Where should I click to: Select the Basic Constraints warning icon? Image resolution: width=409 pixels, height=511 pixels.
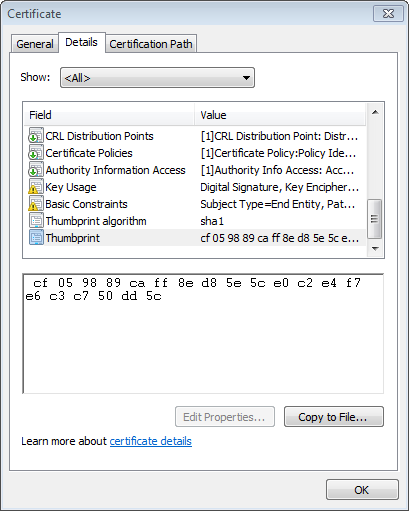(x=36, y=204)
